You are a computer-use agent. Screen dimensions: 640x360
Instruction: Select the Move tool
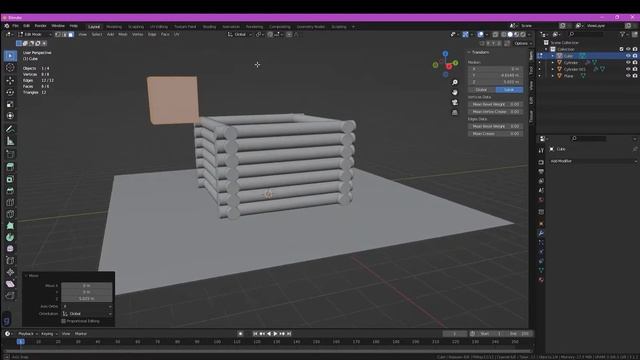coord(10,80)
